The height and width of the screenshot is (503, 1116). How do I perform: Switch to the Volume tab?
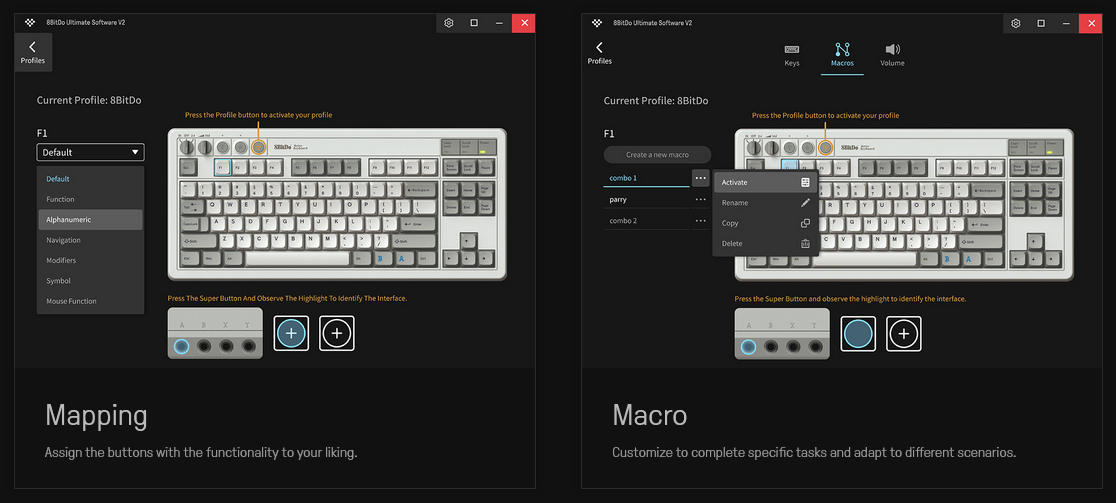(x=892, y=54)
